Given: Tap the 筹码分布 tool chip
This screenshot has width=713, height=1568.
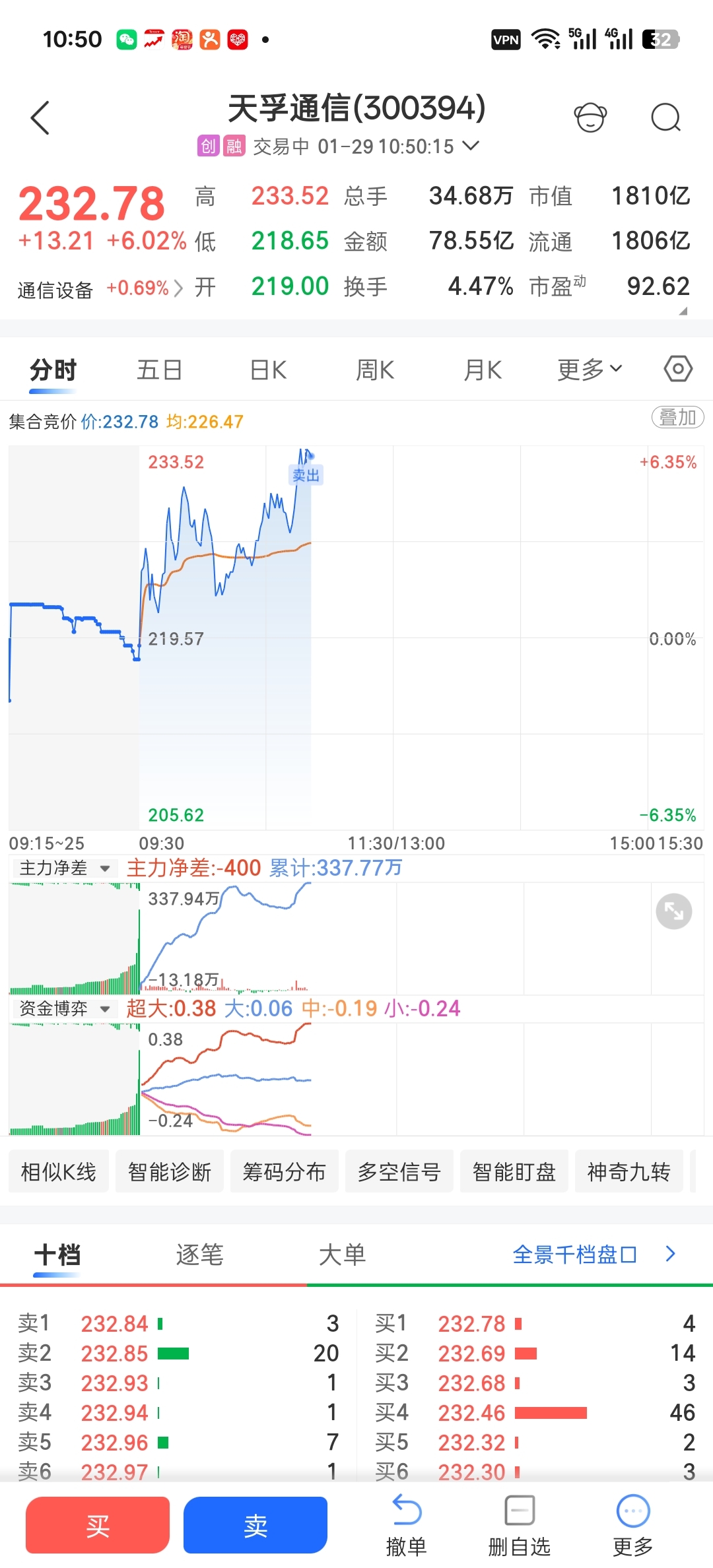Looking at the screenshot, I should 284,1171.
